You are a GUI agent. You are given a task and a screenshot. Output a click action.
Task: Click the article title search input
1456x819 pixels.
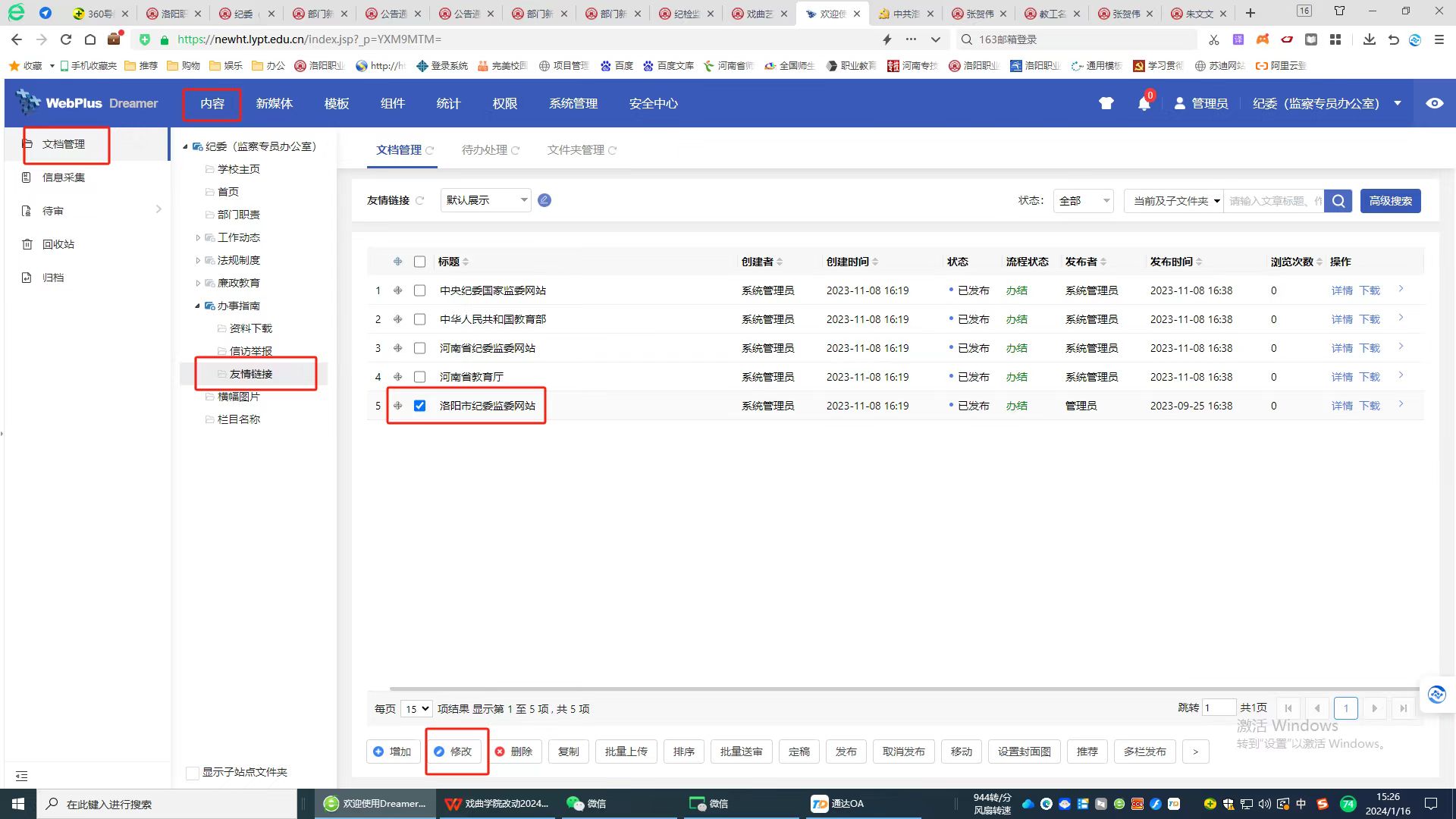(x=1273, y=201)
